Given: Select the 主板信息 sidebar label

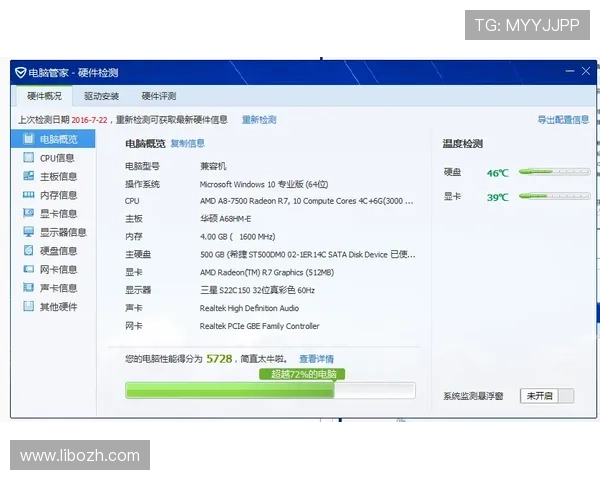Looking at the screenshot, I should coord(59,176).
